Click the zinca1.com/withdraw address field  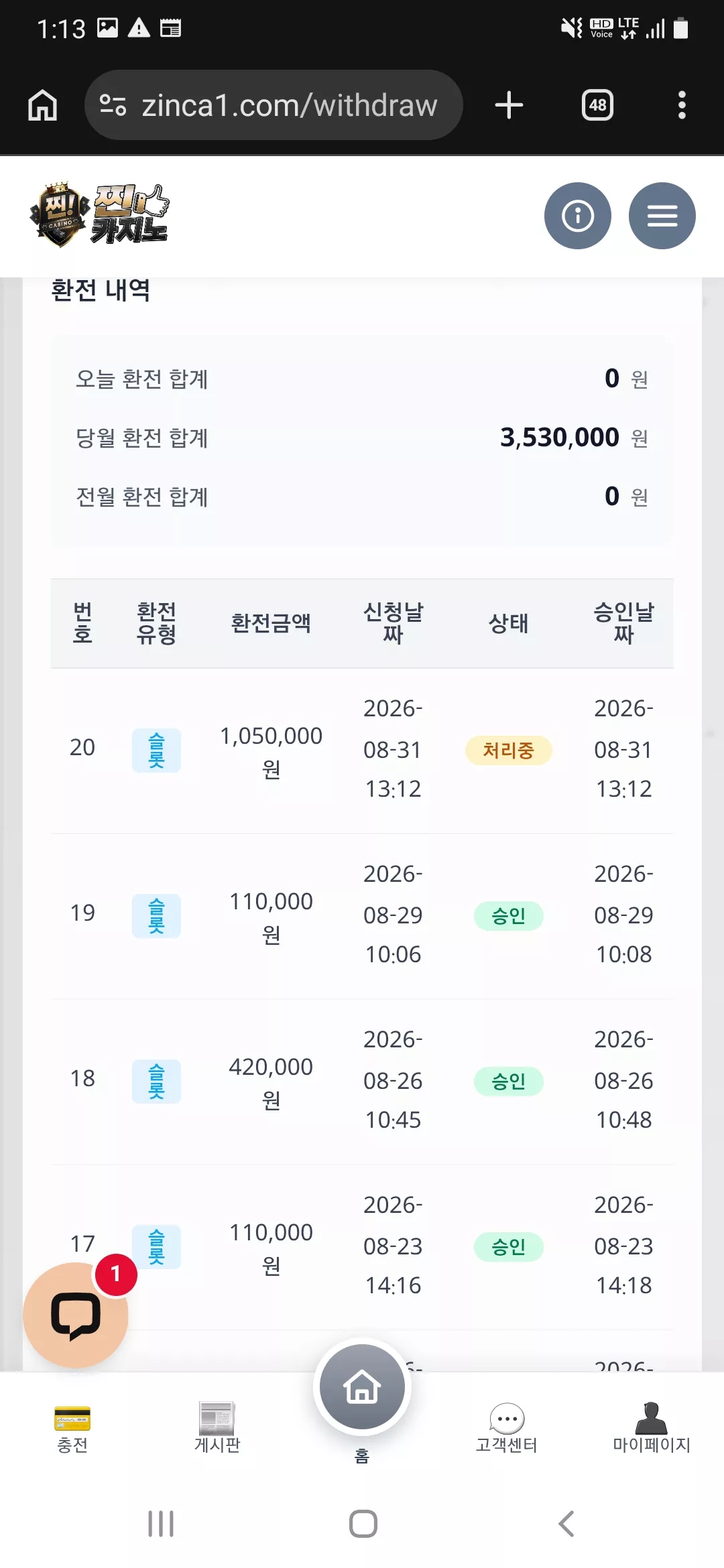tap(274, 105)
